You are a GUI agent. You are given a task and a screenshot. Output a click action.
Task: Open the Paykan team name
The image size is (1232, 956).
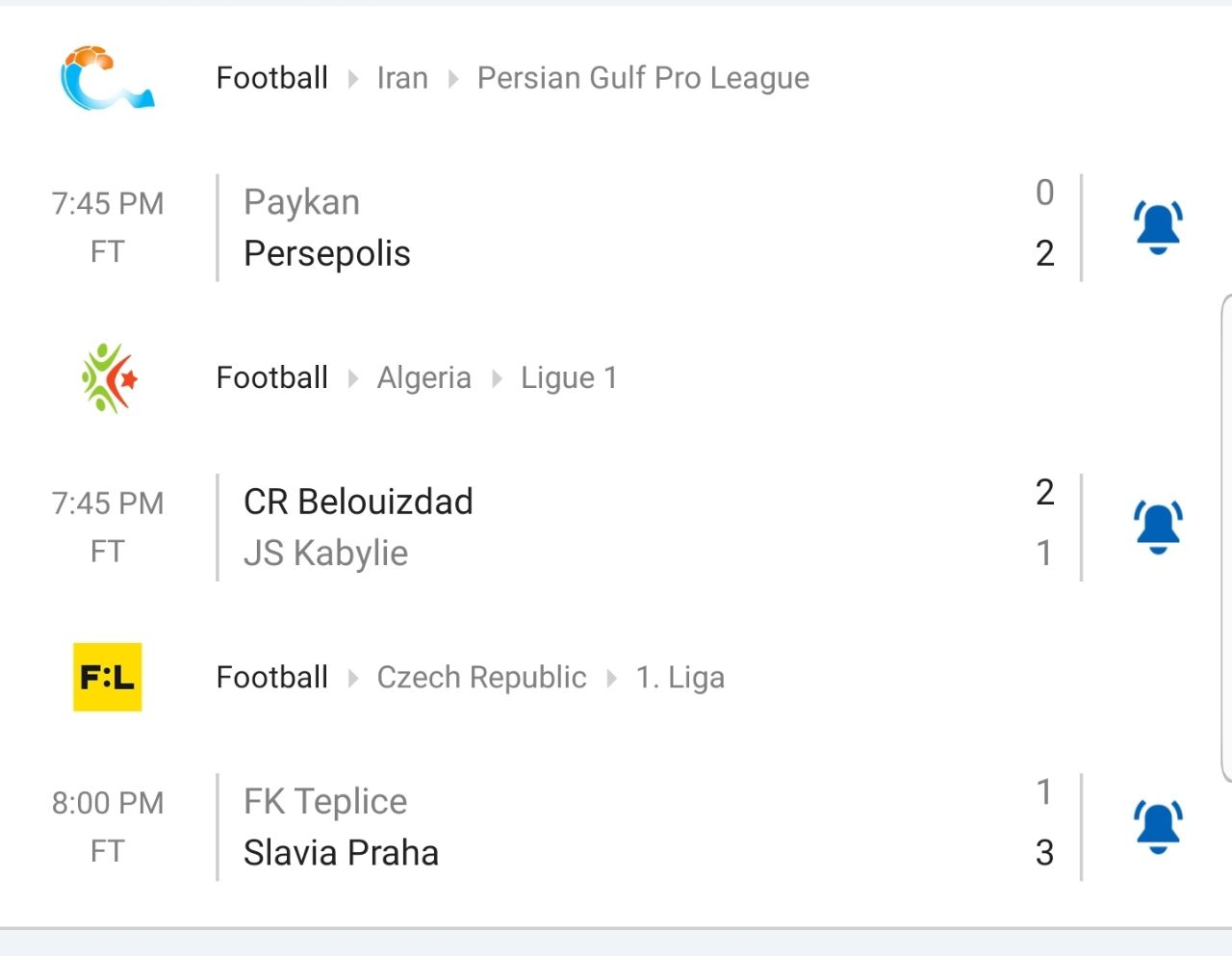coord(301,202)
